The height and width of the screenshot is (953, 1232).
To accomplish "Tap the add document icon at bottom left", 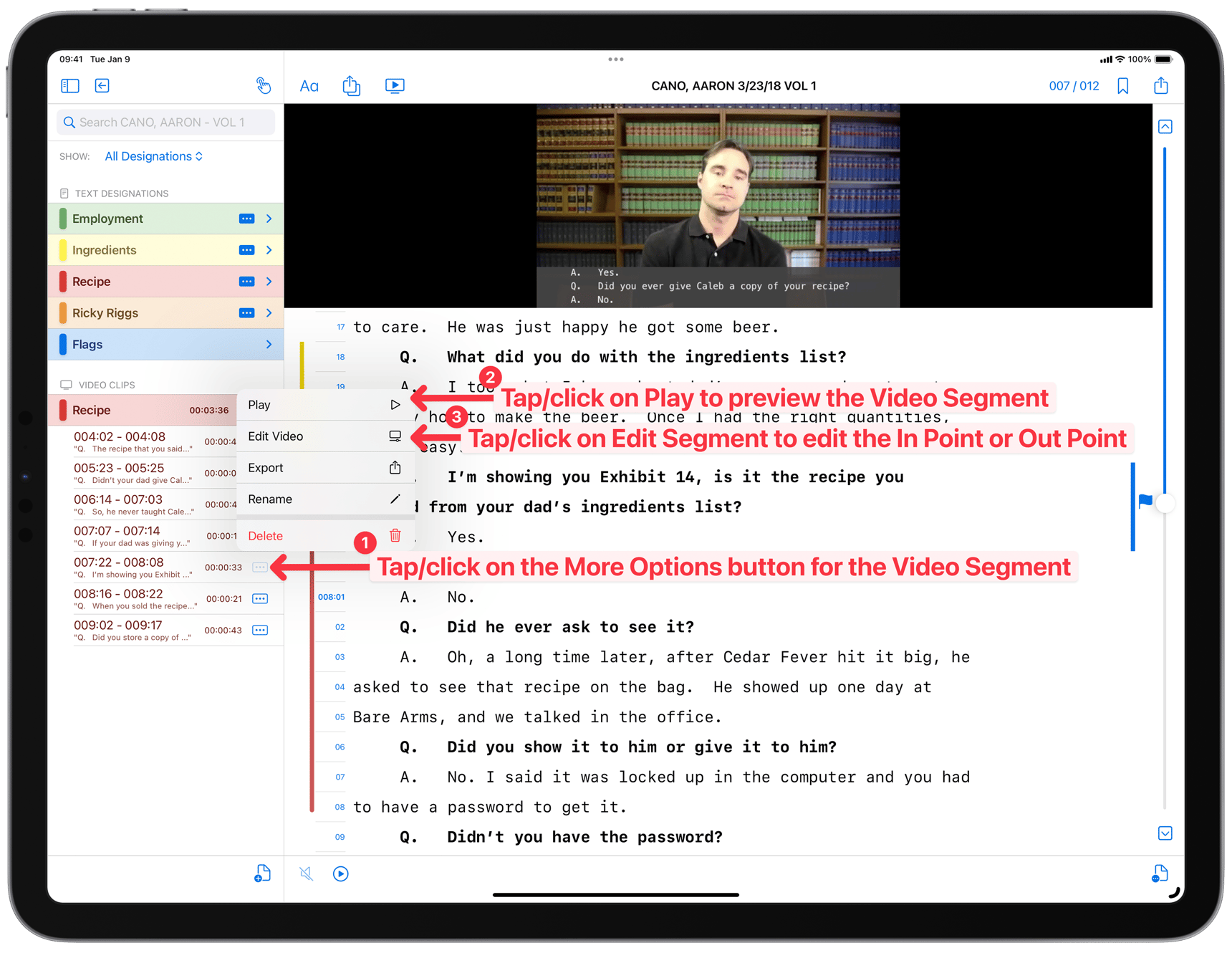I will pyautogui.click(x=262, y=873).
